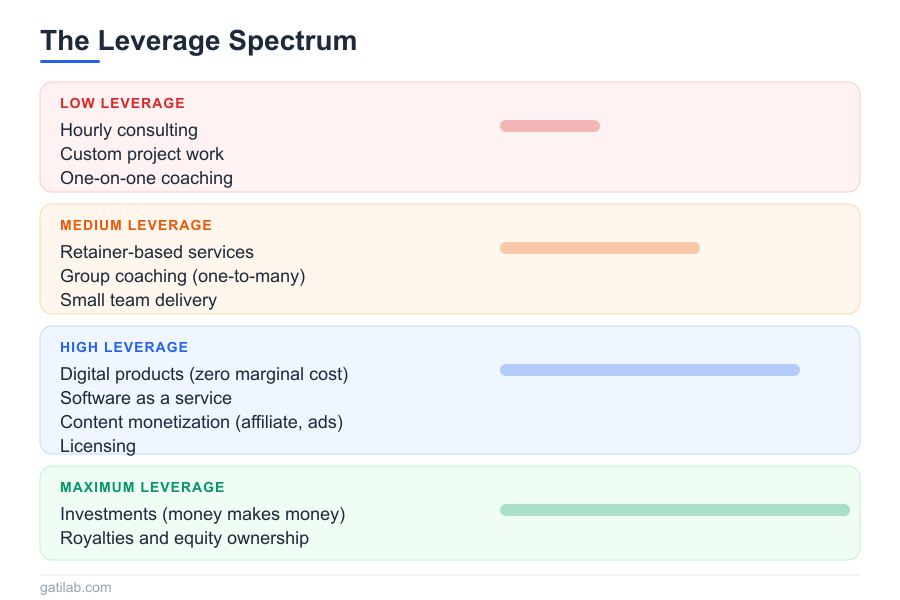Select the MEDIUM LEVERAGE heading
Screen dimensions: 900x600
(136, 225)
